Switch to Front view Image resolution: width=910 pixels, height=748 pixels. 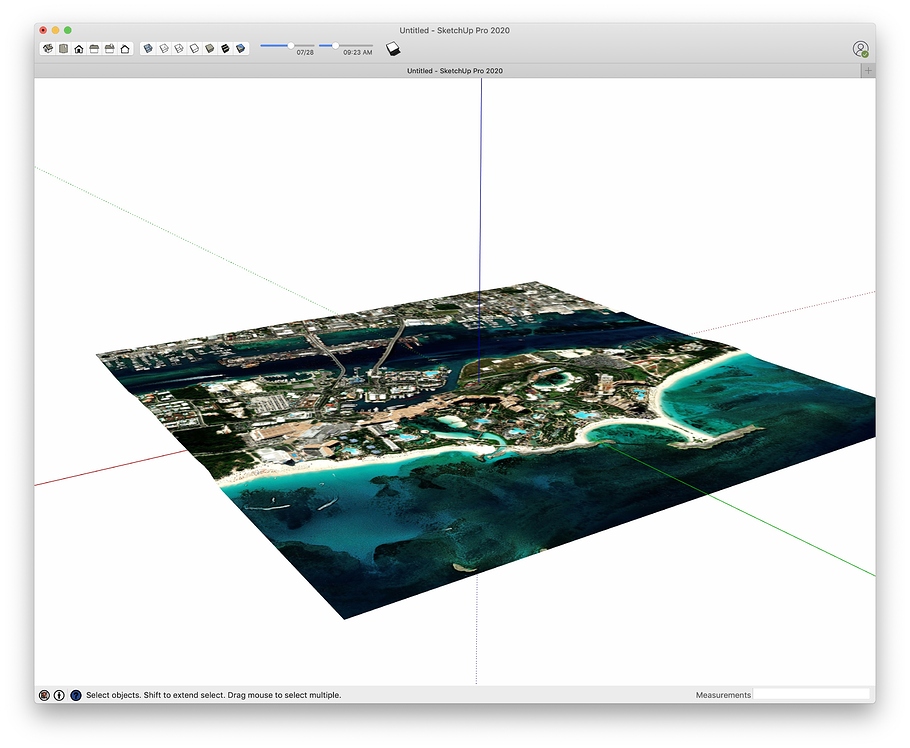[78, 47]
